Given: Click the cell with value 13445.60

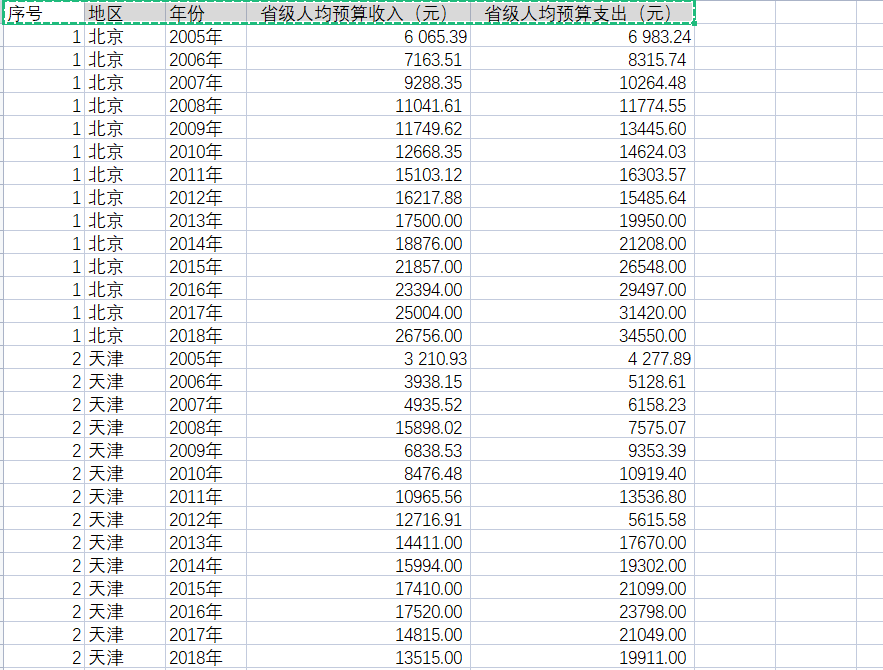Looking at the screenshot, I should coord(582,128).
